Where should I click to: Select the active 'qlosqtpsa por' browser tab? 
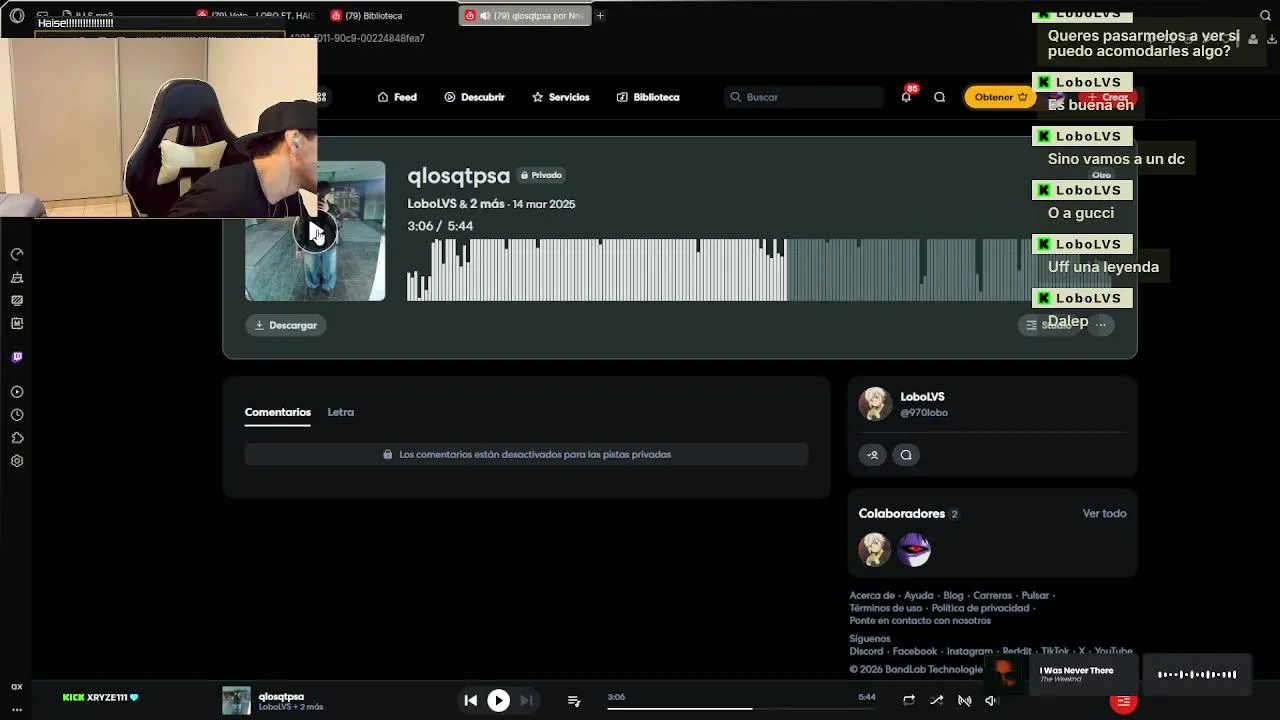pos(525,15)
